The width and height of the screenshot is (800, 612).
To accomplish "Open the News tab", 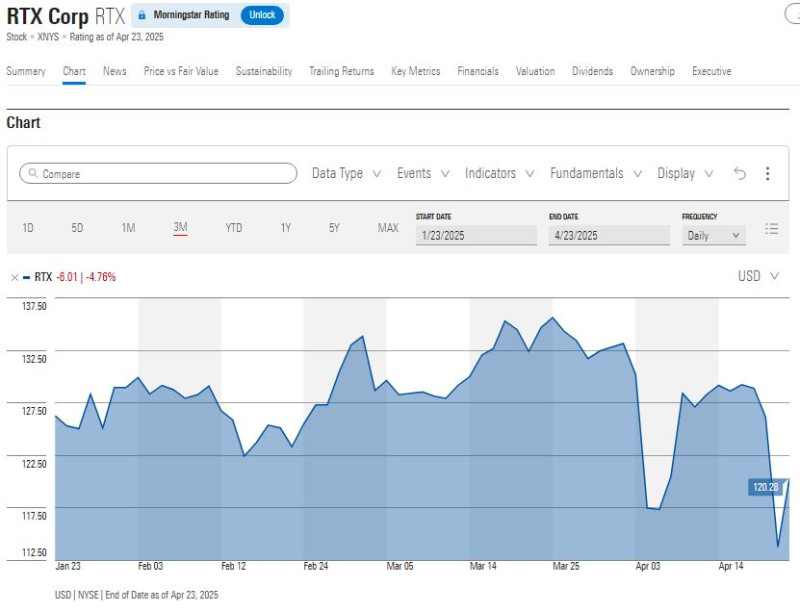I will coord(114,71).
